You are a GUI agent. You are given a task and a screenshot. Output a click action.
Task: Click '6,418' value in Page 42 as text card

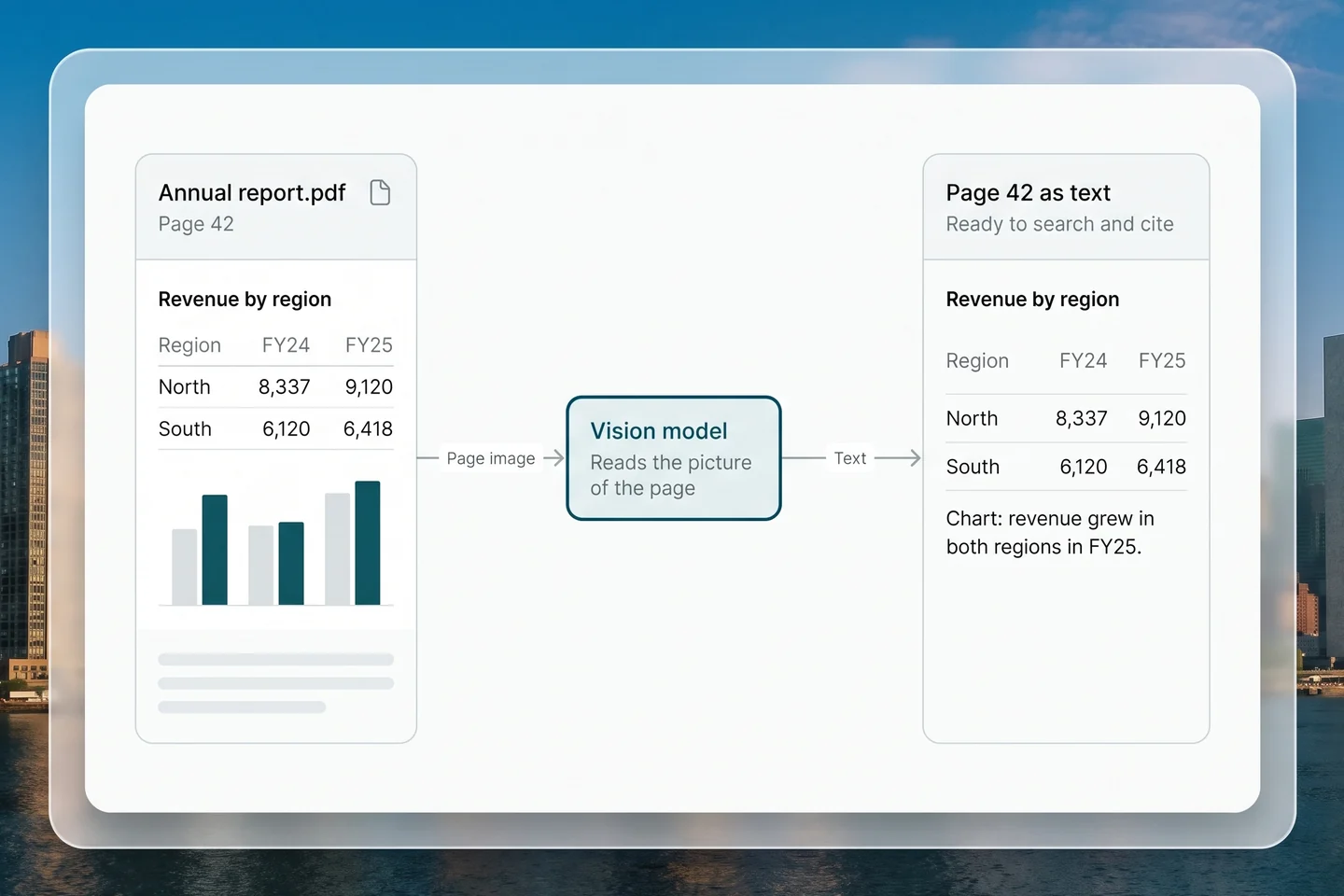pyautogui.click(x=1162, y=467)
